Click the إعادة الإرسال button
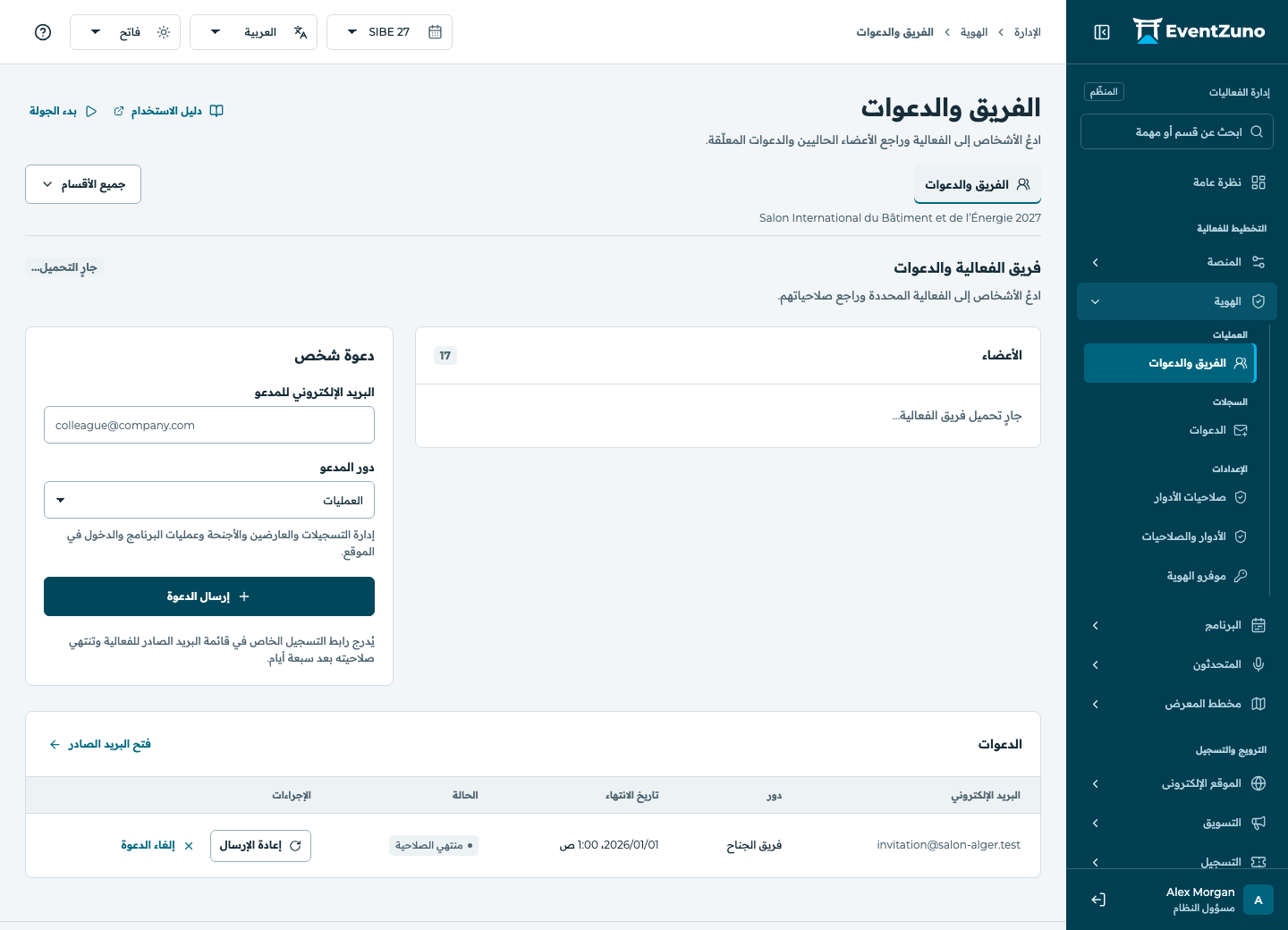1288x930 pixels. 260,846
